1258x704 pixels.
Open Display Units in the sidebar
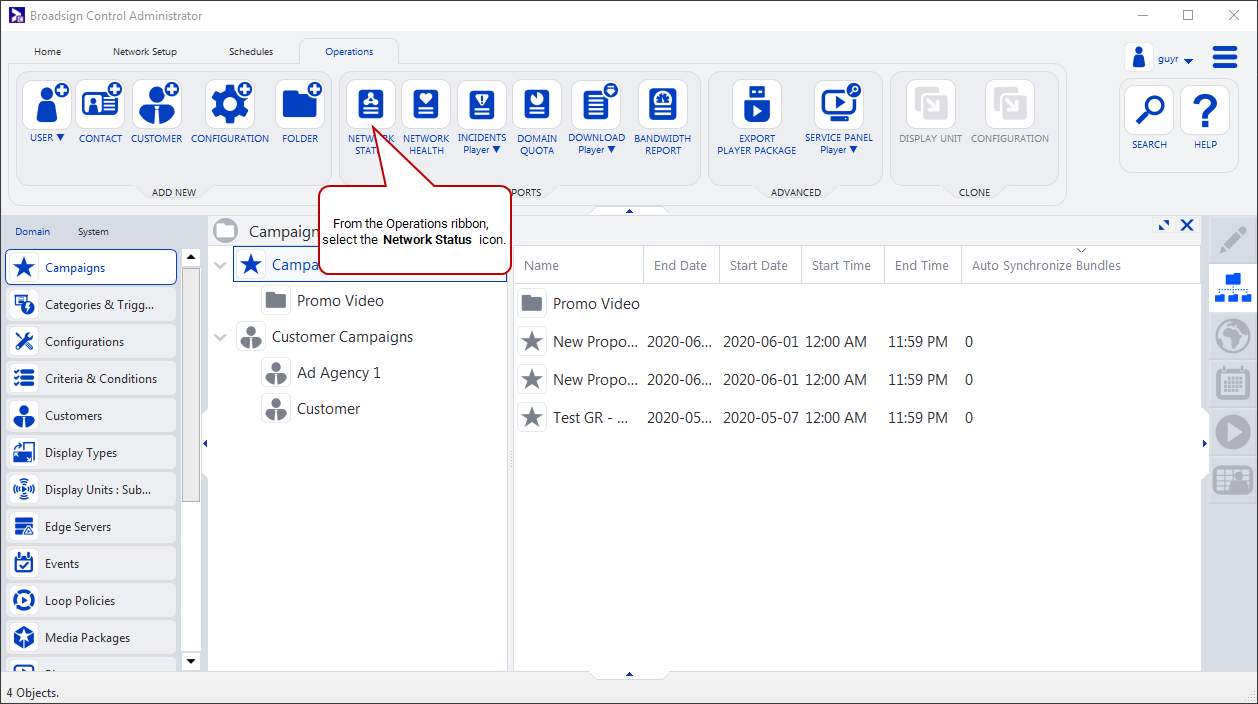coord(91,490)
